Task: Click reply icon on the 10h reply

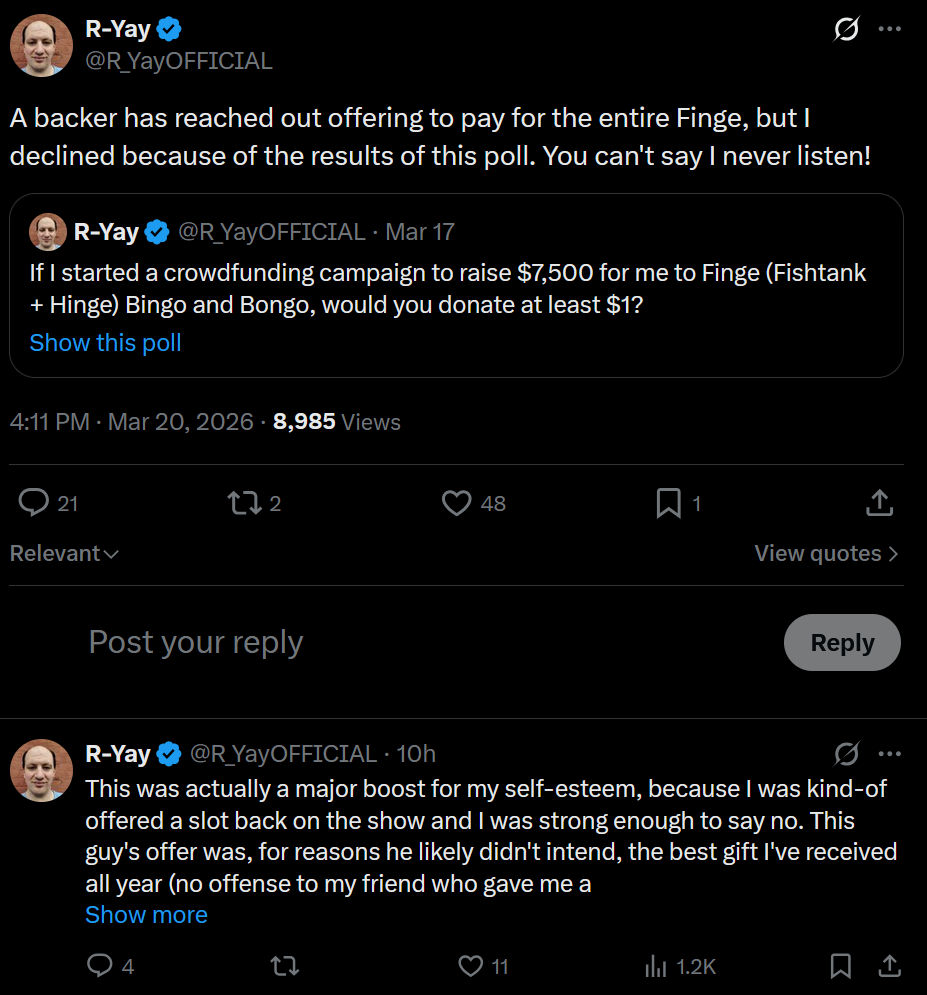Action: 100,966
